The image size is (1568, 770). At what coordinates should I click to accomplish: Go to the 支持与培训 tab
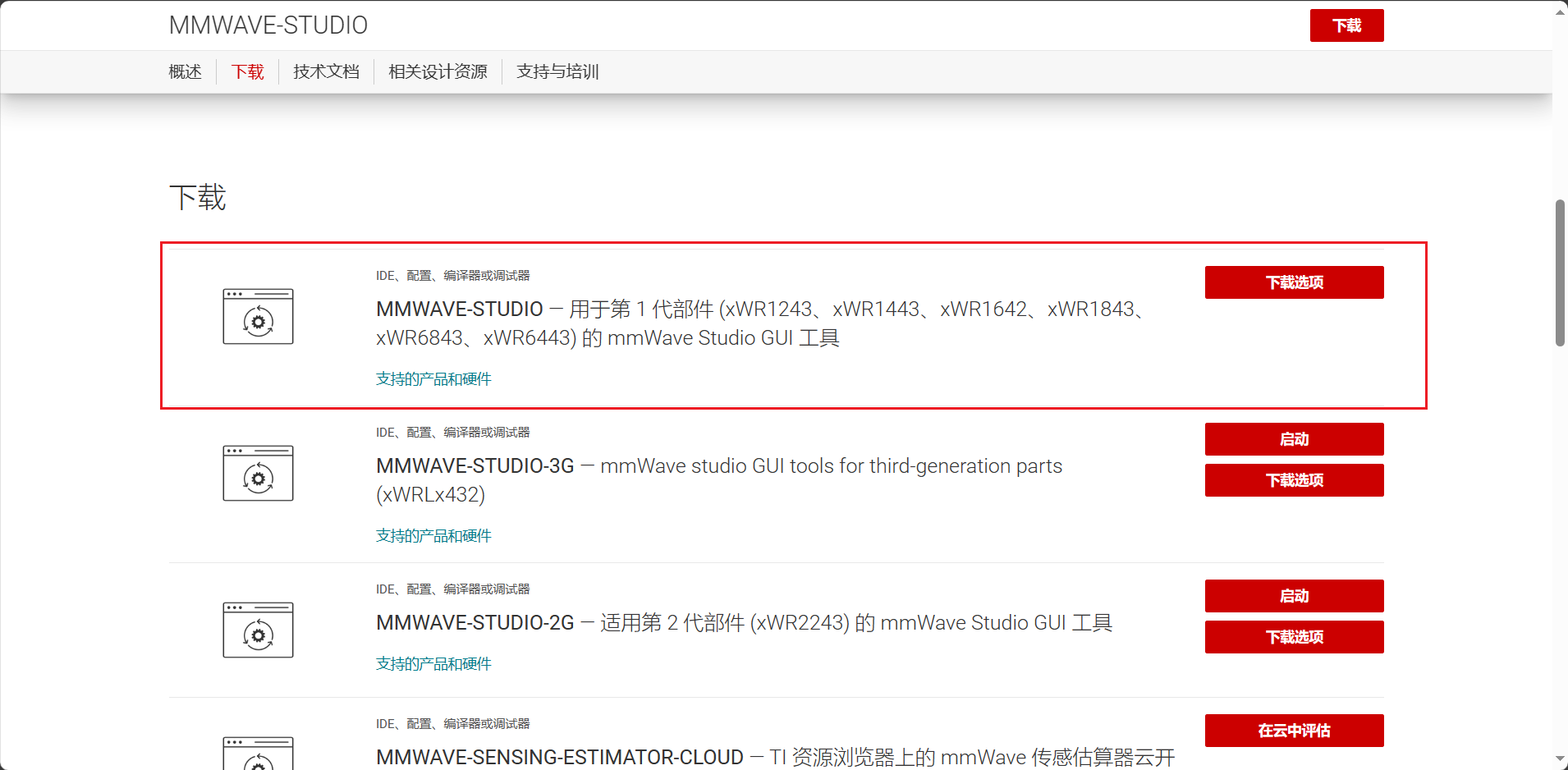(558, 71)
